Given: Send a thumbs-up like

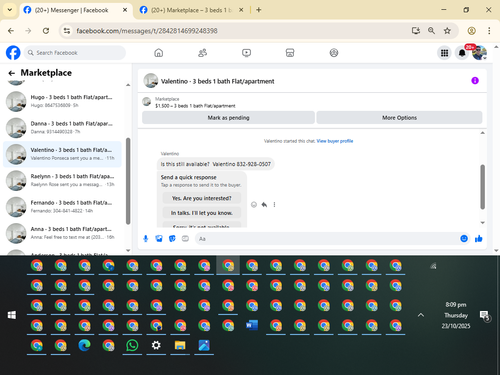Looking at the screenshot, I should (x=479, y=238).
